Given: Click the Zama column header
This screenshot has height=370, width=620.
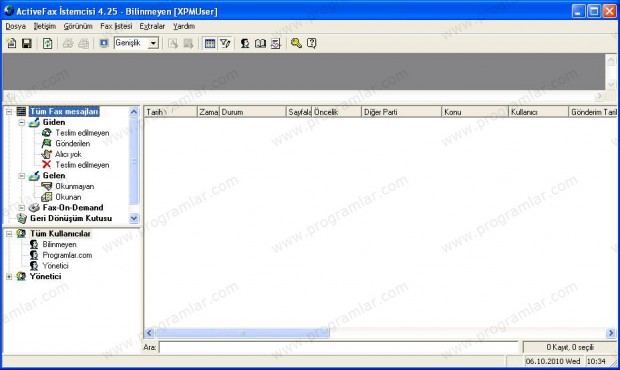Looking at the screenshot, I should 208,112.
